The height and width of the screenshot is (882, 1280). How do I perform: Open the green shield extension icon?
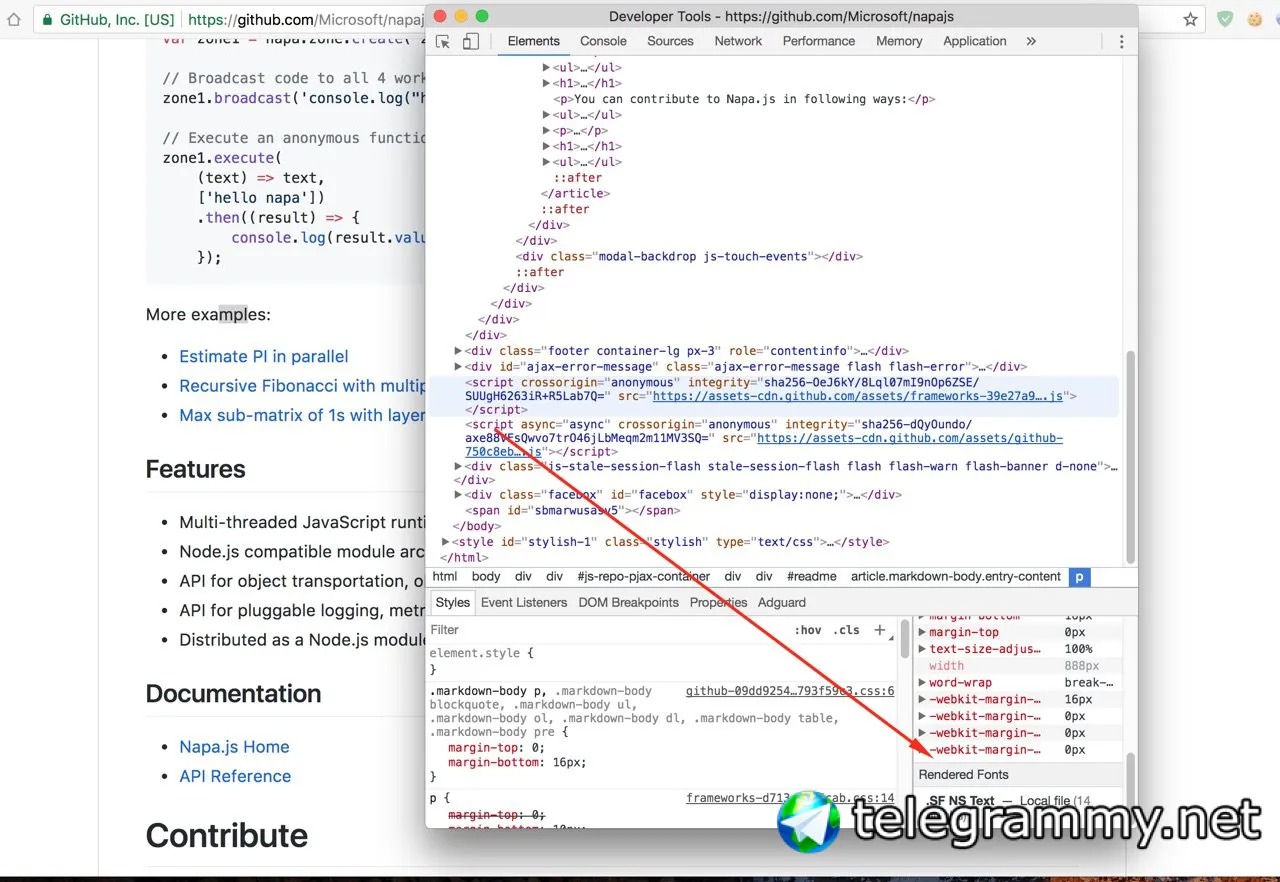pos(1225,19)
